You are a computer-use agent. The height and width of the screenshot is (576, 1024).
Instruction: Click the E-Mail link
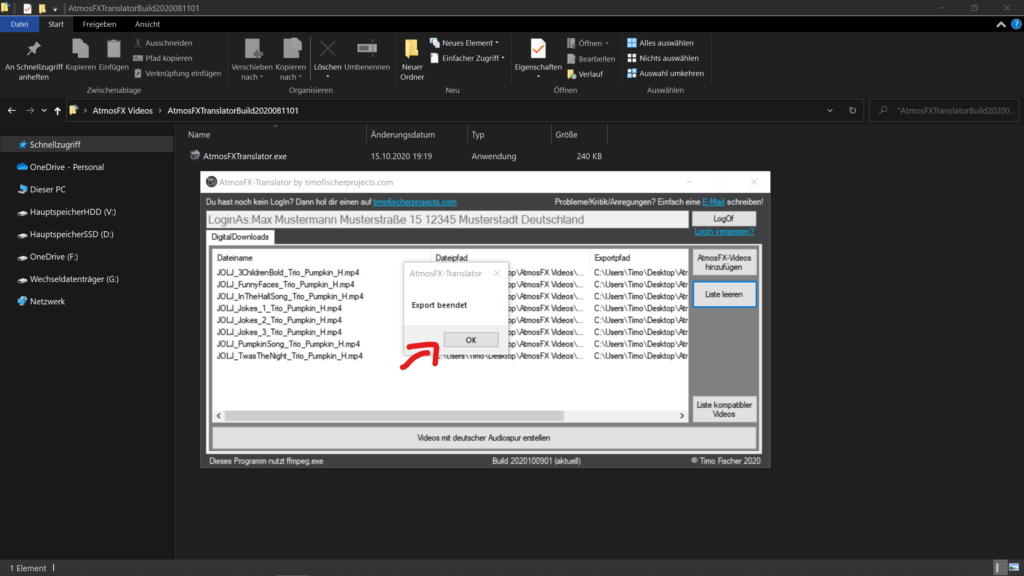(713, 202)
